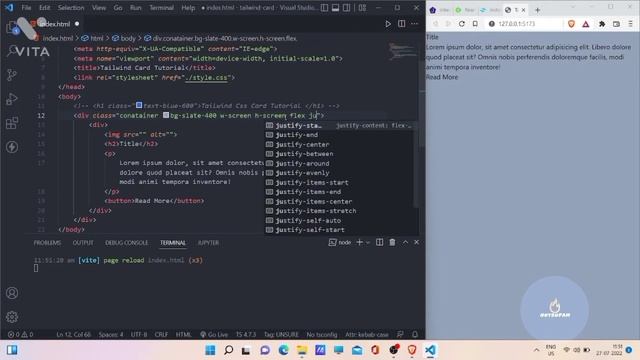Switch to PROBLEMS panel tab
The height and width of the screenshot is (360, 640).
click(47, 243)
